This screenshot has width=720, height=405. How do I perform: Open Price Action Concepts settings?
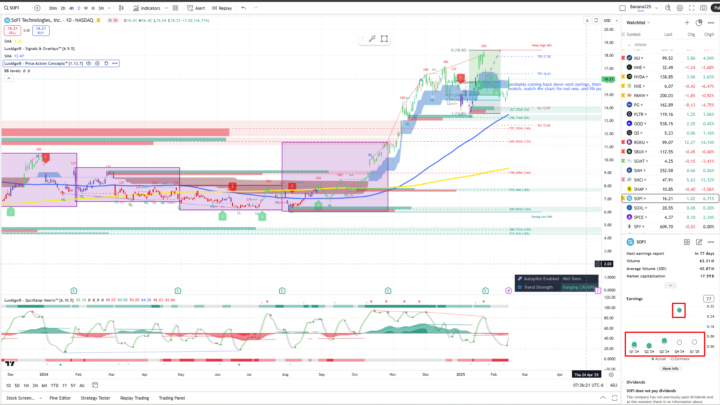point(97,63)
